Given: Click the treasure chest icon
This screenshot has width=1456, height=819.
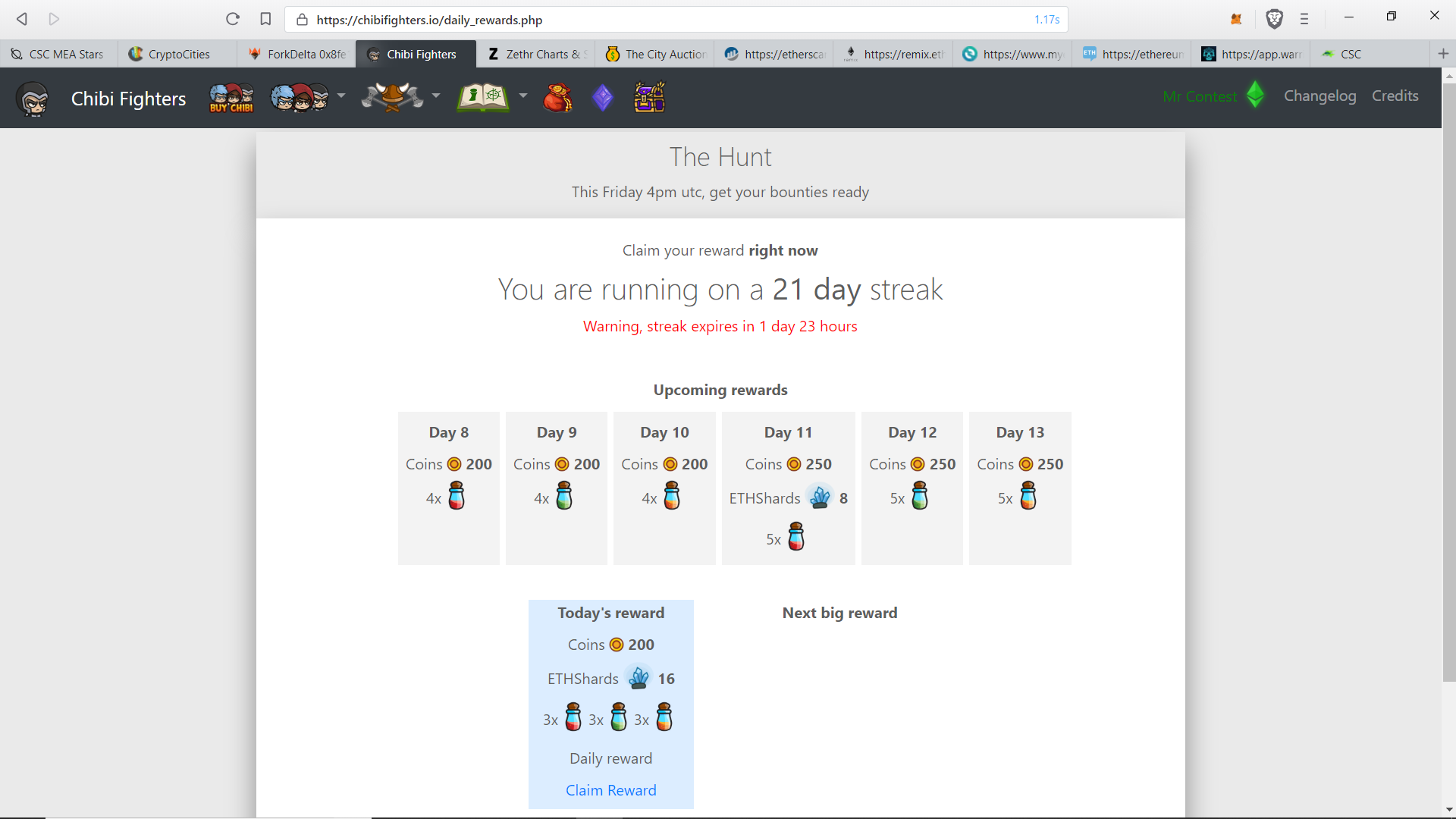Looking at the screenshot, I should (x=650, y=98).
